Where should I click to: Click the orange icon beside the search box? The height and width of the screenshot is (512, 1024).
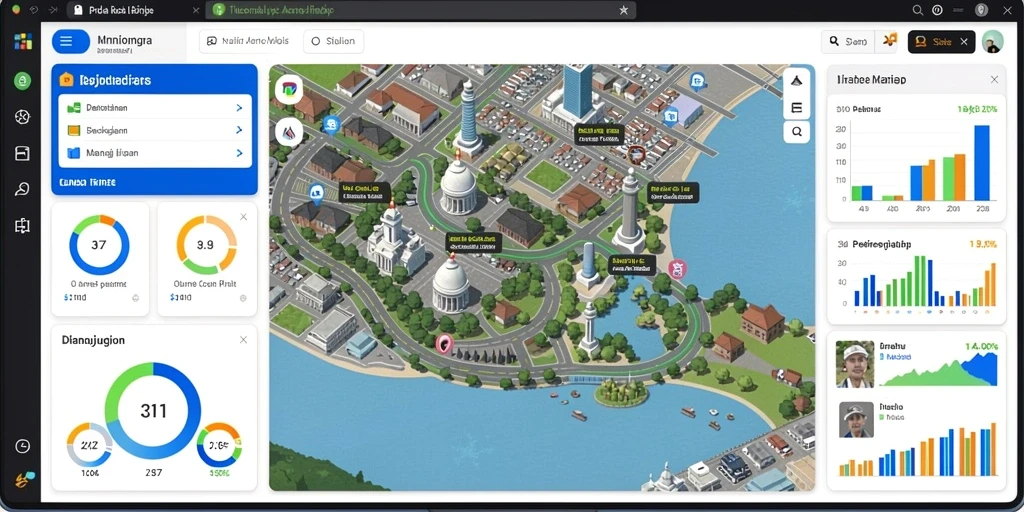point(889,41)
